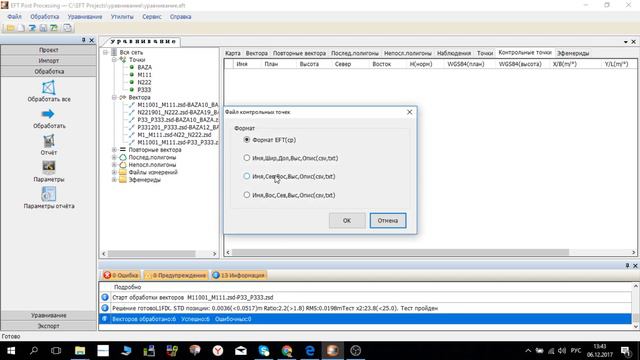The width and height of the screenshot is (640, 360).
Task: Click the open-folder icon in the toolbar
Action: [x=10, y=28]
